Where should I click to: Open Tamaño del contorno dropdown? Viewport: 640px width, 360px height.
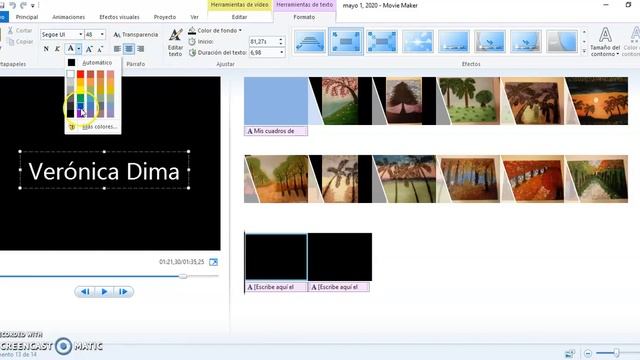[x=605, y=42]
